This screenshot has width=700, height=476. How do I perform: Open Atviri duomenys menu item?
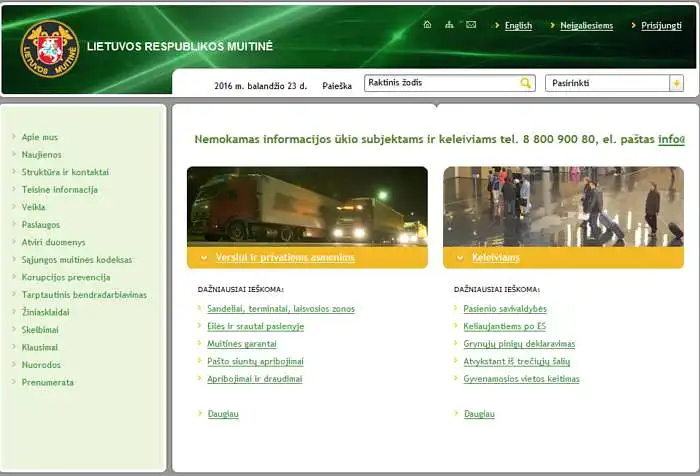pyautogui.click(x=53, y=242)
